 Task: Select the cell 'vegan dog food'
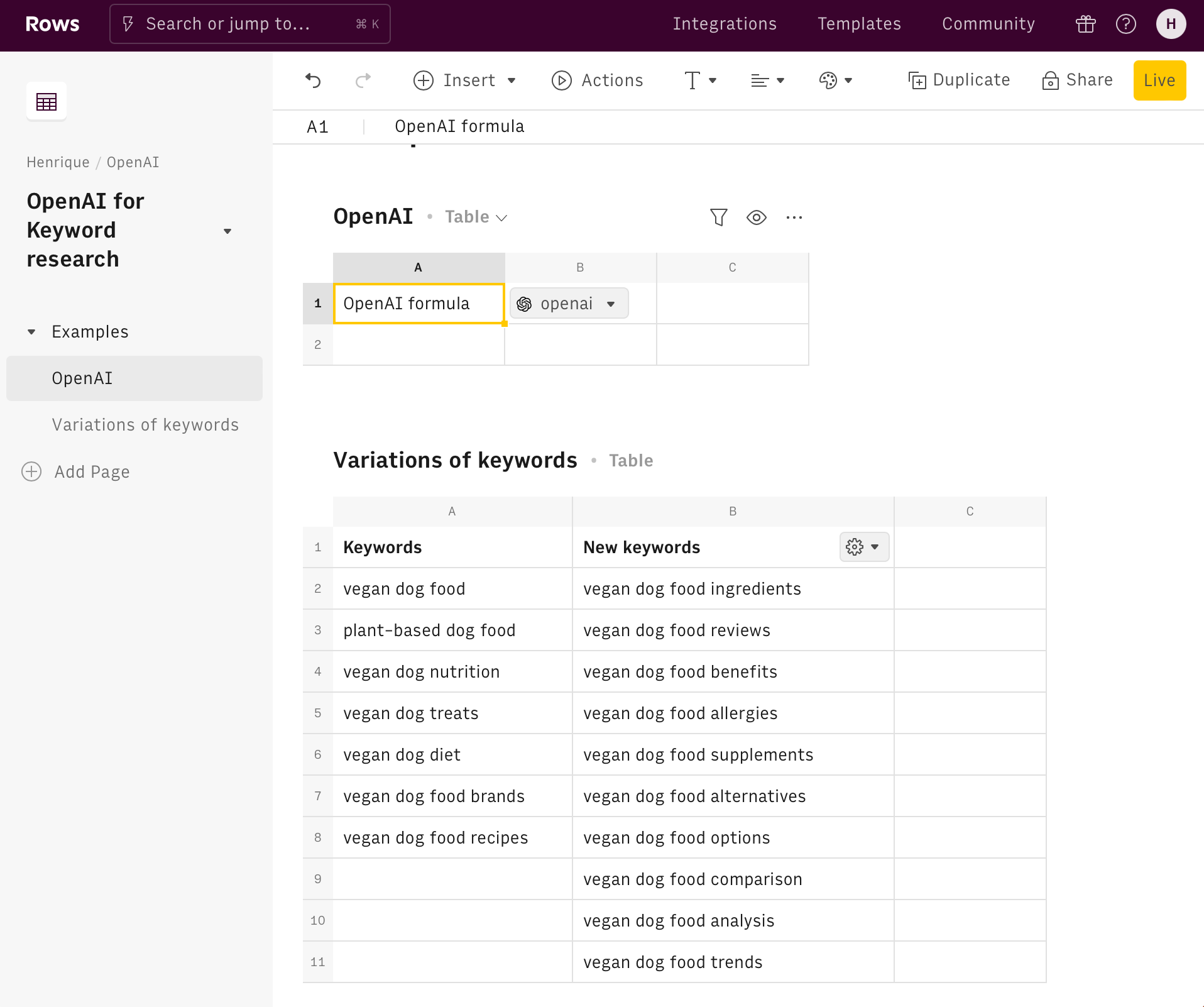pyautogui.click(x=452, y=589)
